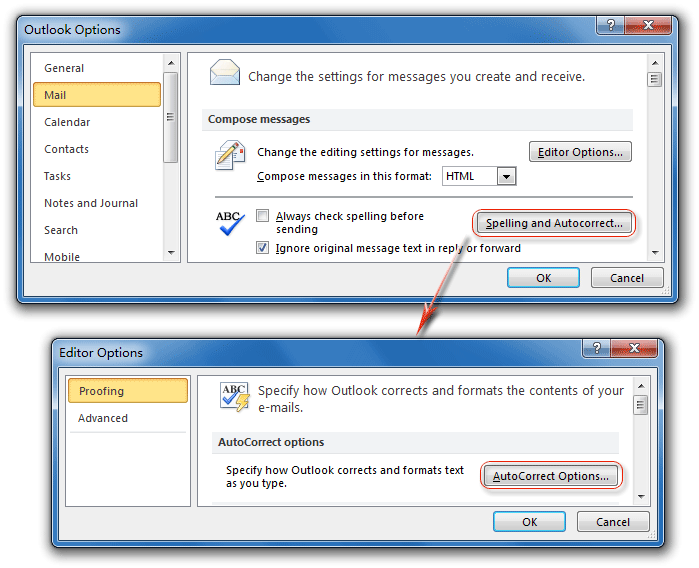Click the envelope mail icon in header
699x568 pixels.
coord(225,75)
